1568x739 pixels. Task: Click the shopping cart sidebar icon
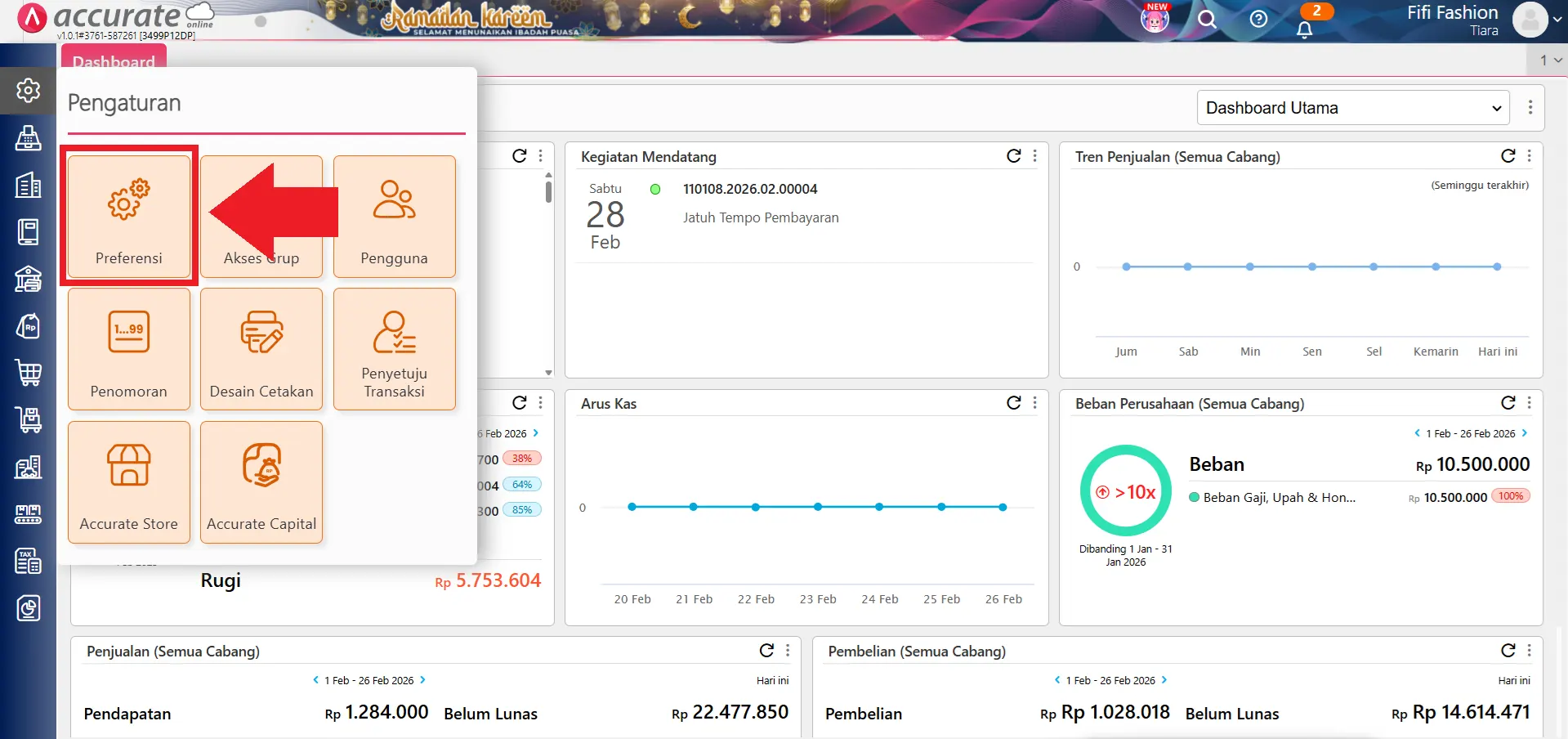pyautogui.click(x=29, y=373)
